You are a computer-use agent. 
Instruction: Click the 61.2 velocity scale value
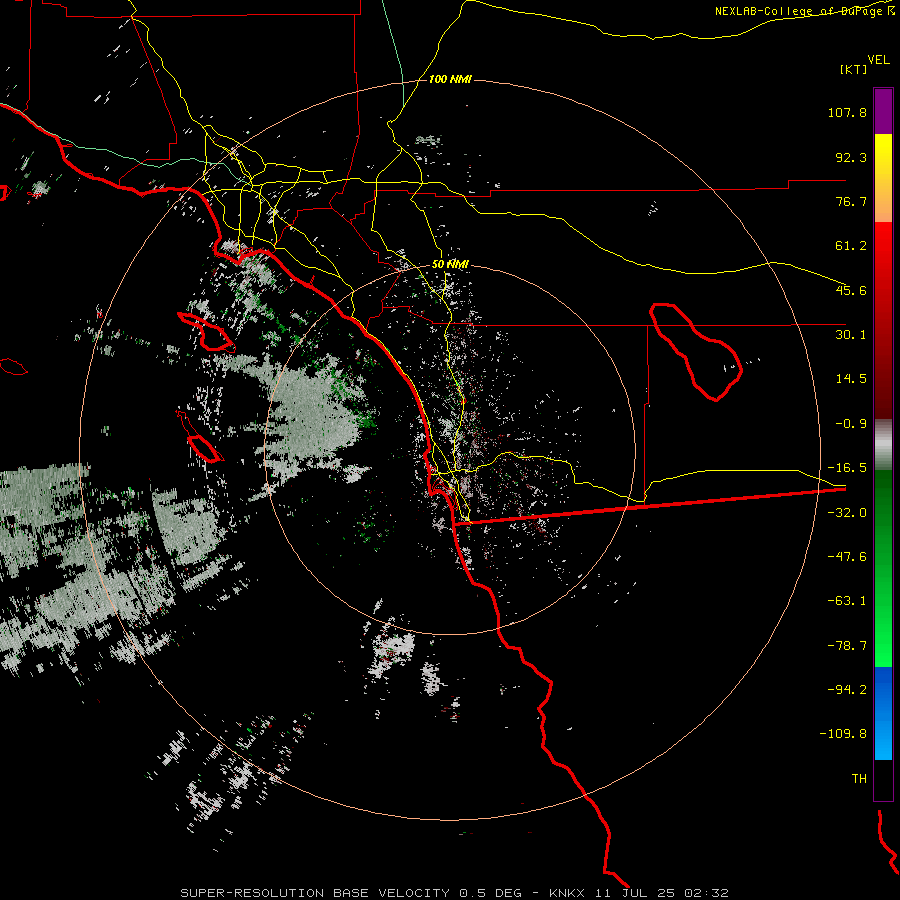point(851,246)
